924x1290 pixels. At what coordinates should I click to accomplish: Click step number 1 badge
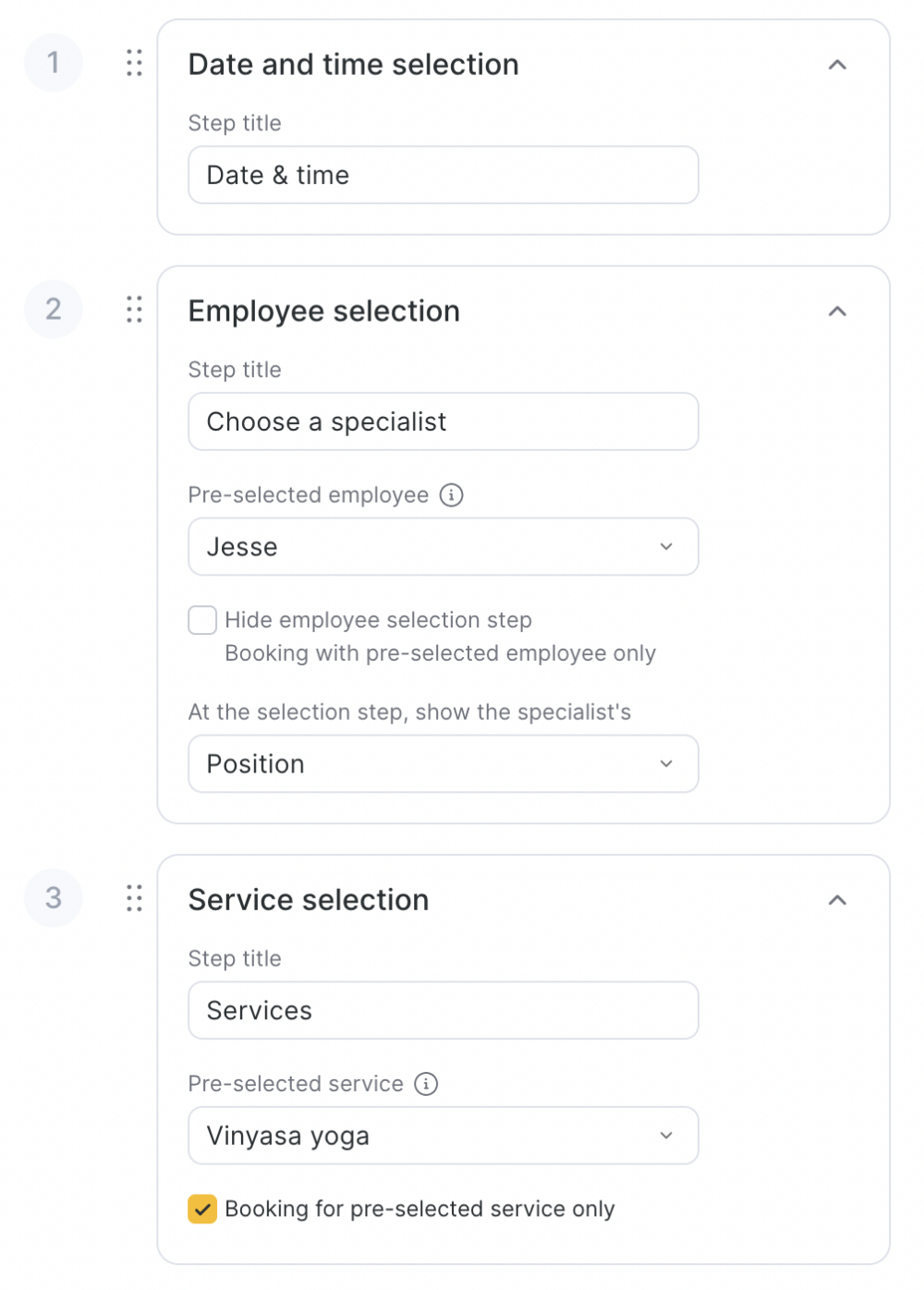point(54,63)
